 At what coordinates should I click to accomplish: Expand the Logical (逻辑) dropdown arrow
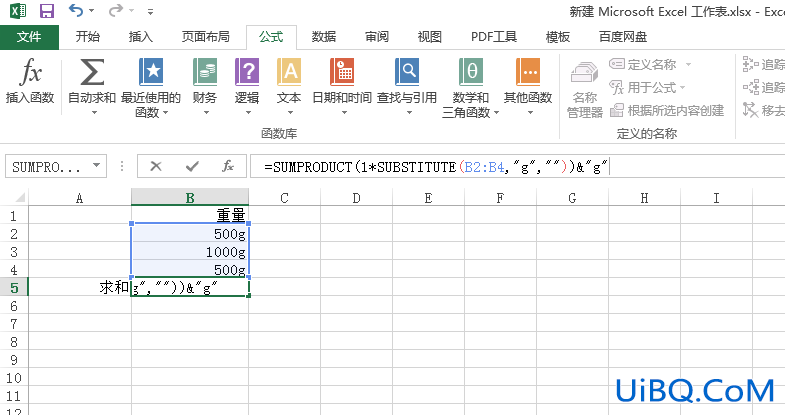pyautogui.click(x=248, y=113)
